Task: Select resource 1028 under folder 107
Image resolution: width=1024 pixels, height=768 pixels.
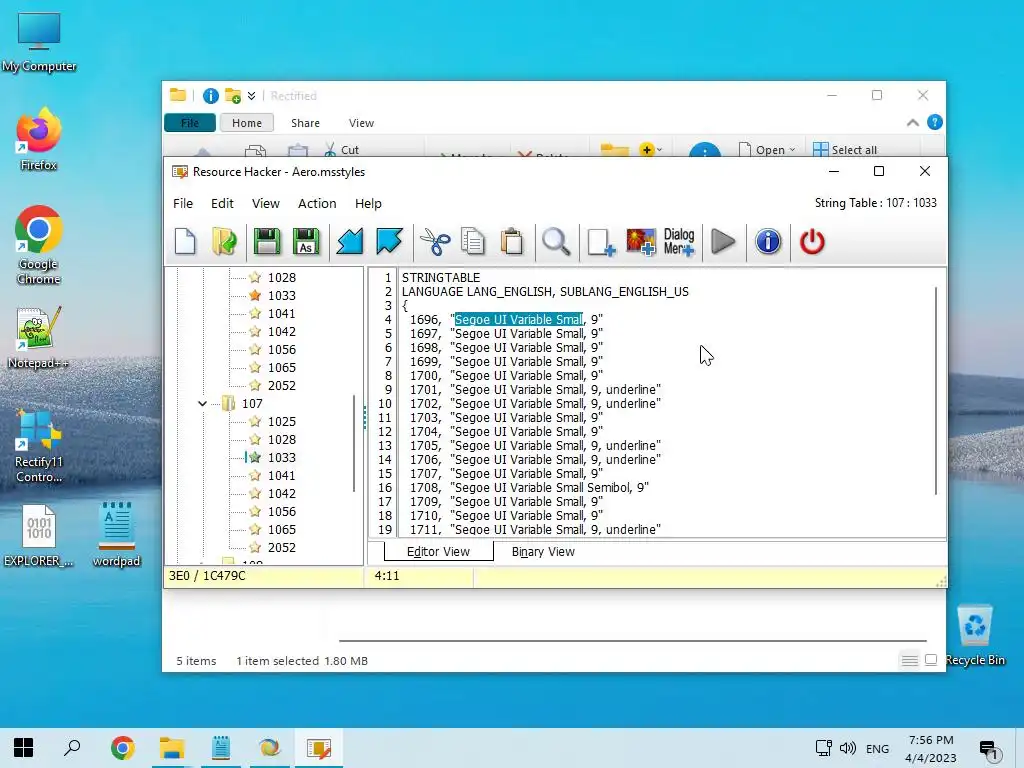Action: click(281, 440)
